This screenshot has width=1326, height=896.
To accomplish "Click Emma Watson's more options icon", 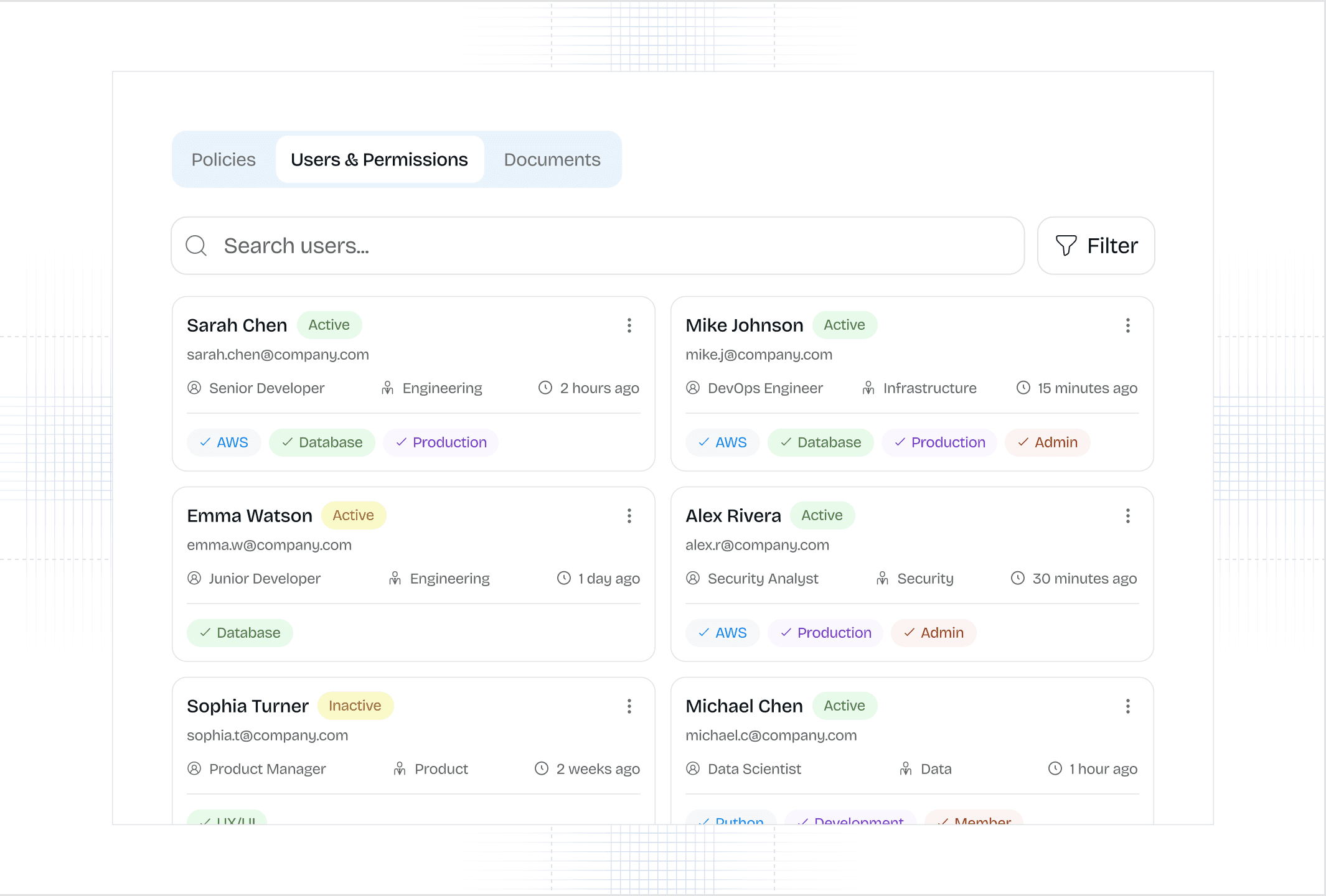I will point(629,516).
